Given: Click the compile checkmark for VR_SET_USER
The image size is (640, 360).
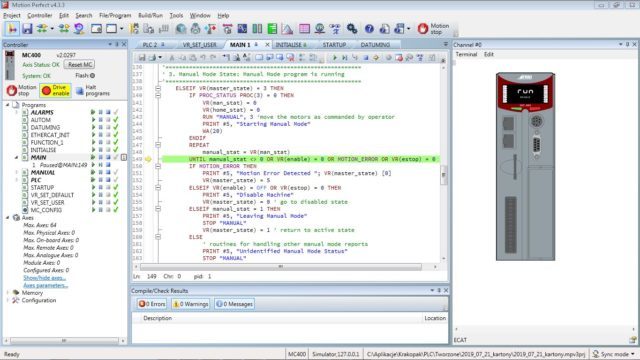Looking at the screenshot, I should [x=116, y=202].
